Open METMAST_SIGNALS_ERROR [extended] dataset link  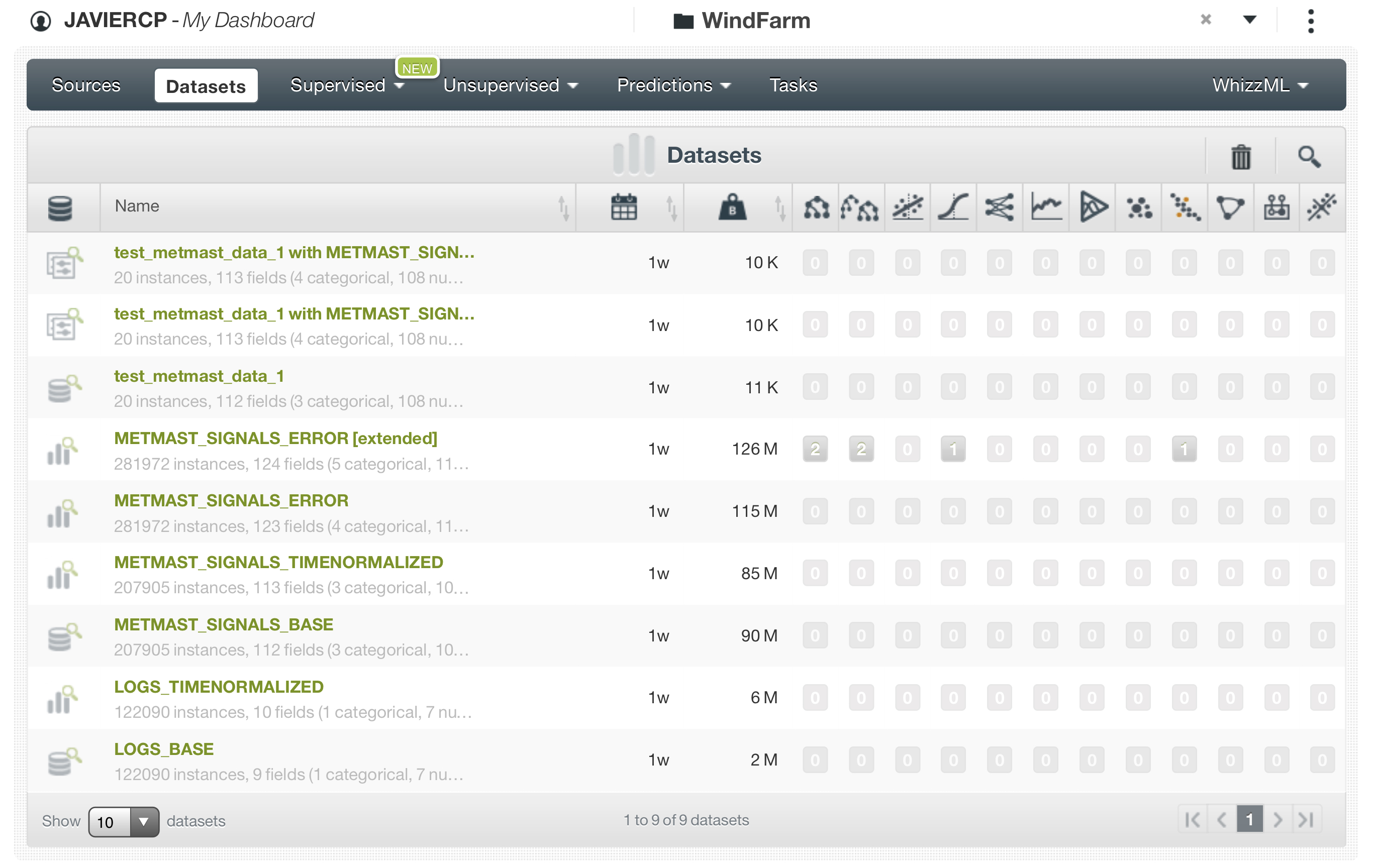(275, 439)
